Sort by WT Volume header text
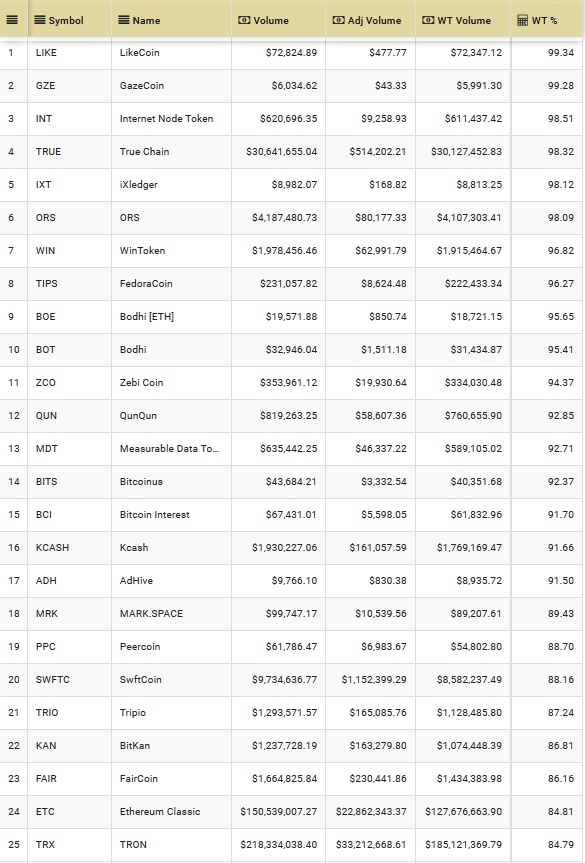Image resolution: width=585 pixels, height=863 pixels. (464, 20)
